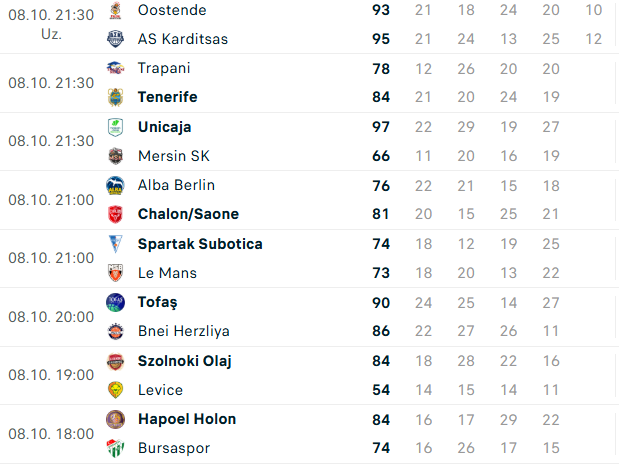
Task: Select the Le Mans team name
Action: (x=167, y=273)
